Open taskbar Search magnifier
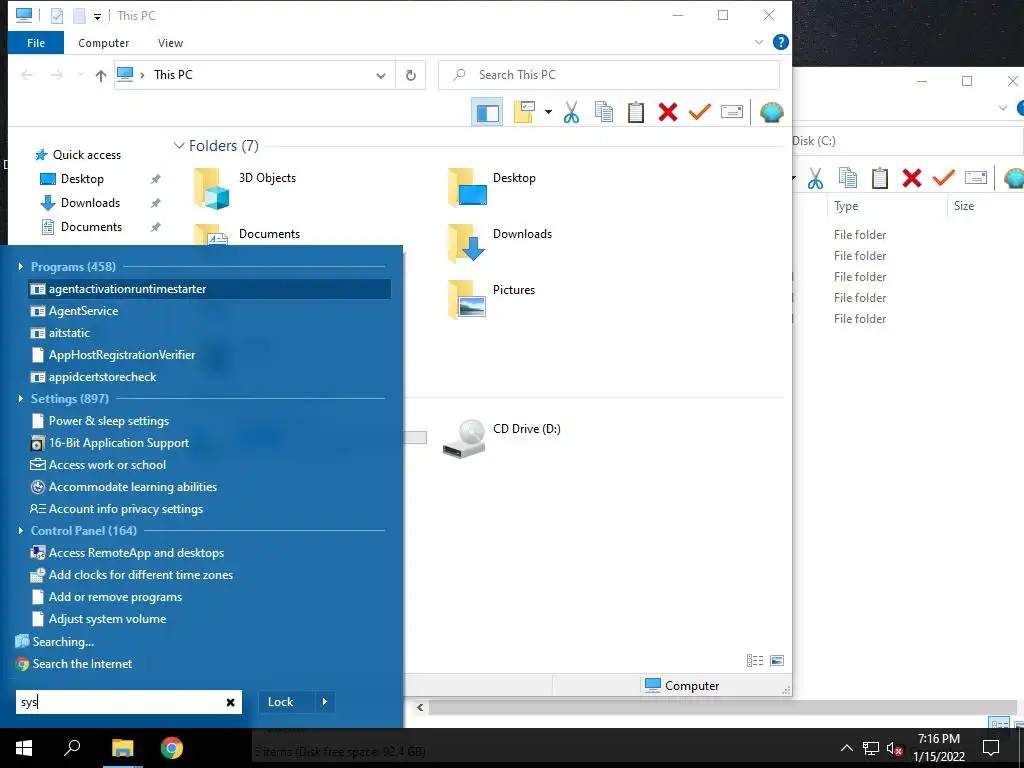The image size is (1024, 768). [x=72, y=748]
